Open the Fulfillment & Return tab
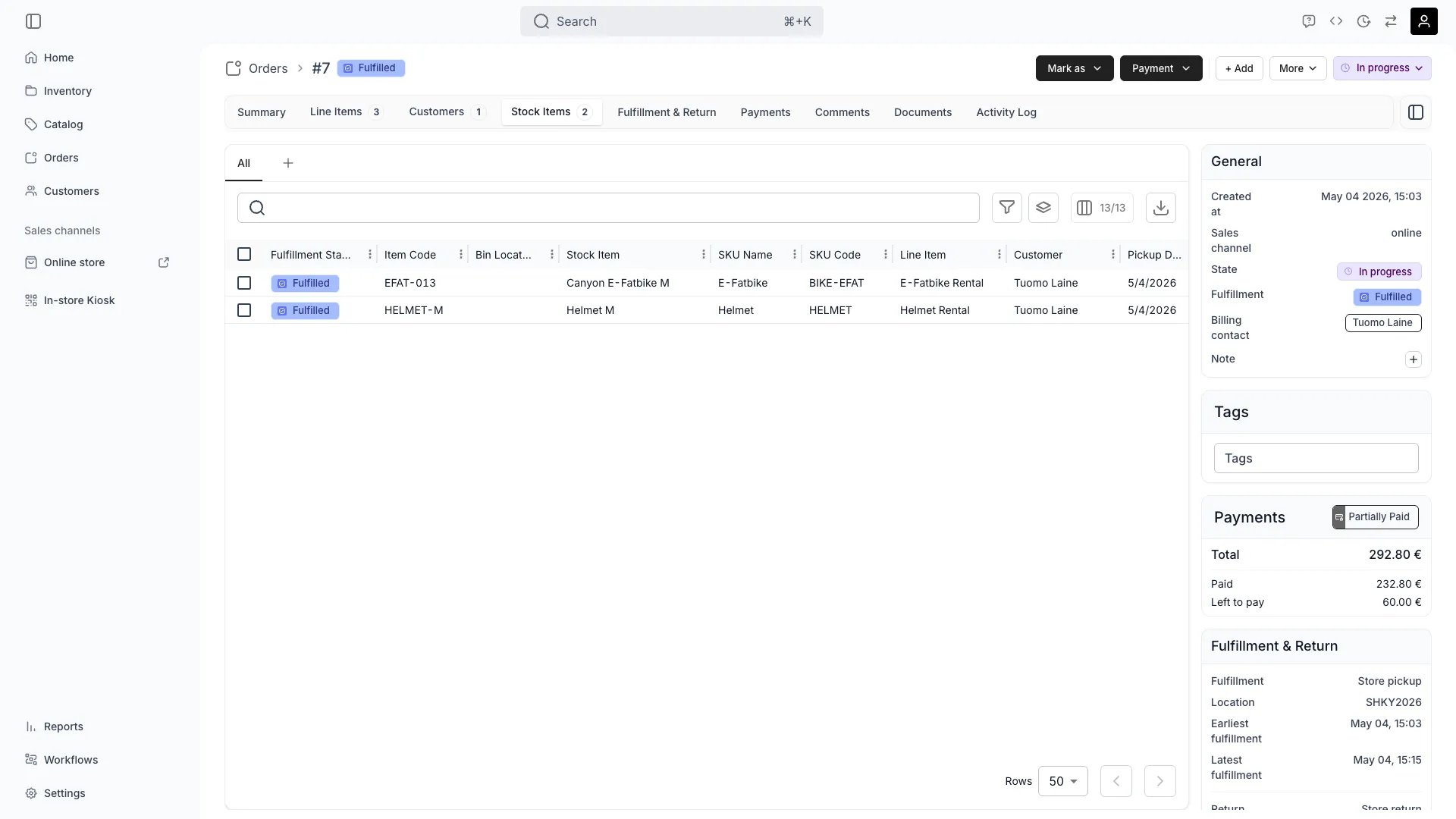The height and width of the screenshot is (819, 1456). tap(667, 112)
